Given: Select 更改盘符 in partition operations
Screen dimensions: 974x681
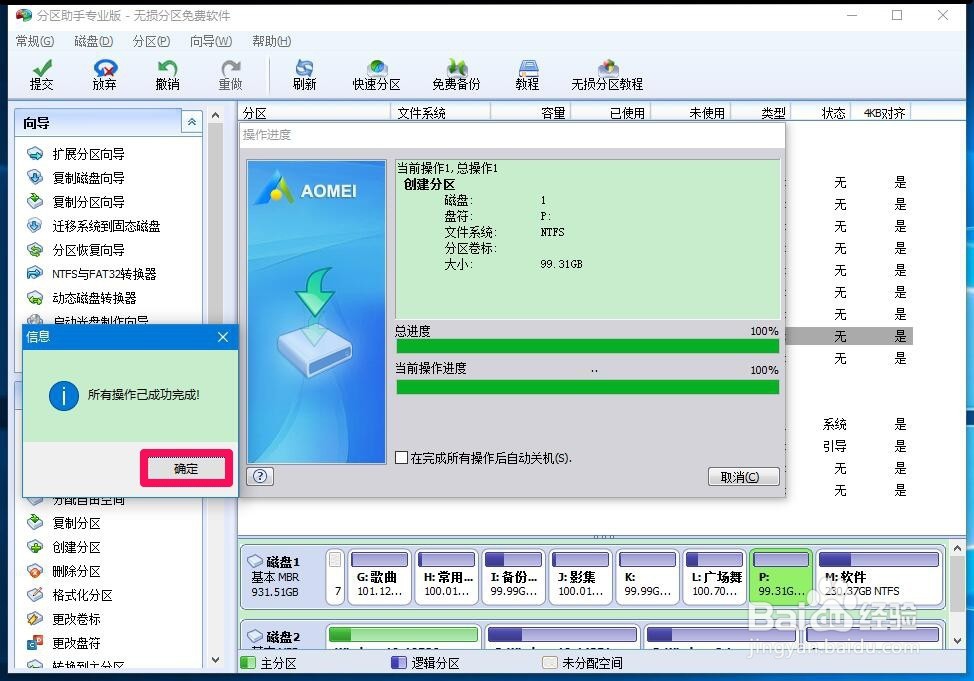Looking at the screenshot, I should pyautogui.click(x=64, y=643).
